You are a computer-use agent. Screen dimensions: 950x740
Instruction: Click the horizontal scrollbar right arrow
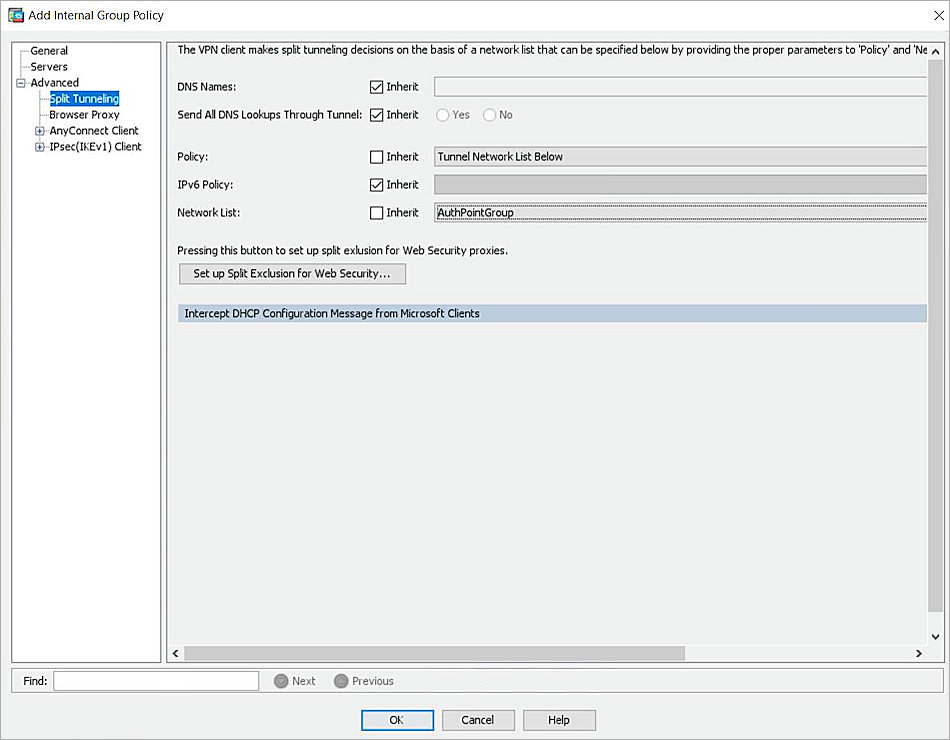pyautogui.click(x=918, y=653)
